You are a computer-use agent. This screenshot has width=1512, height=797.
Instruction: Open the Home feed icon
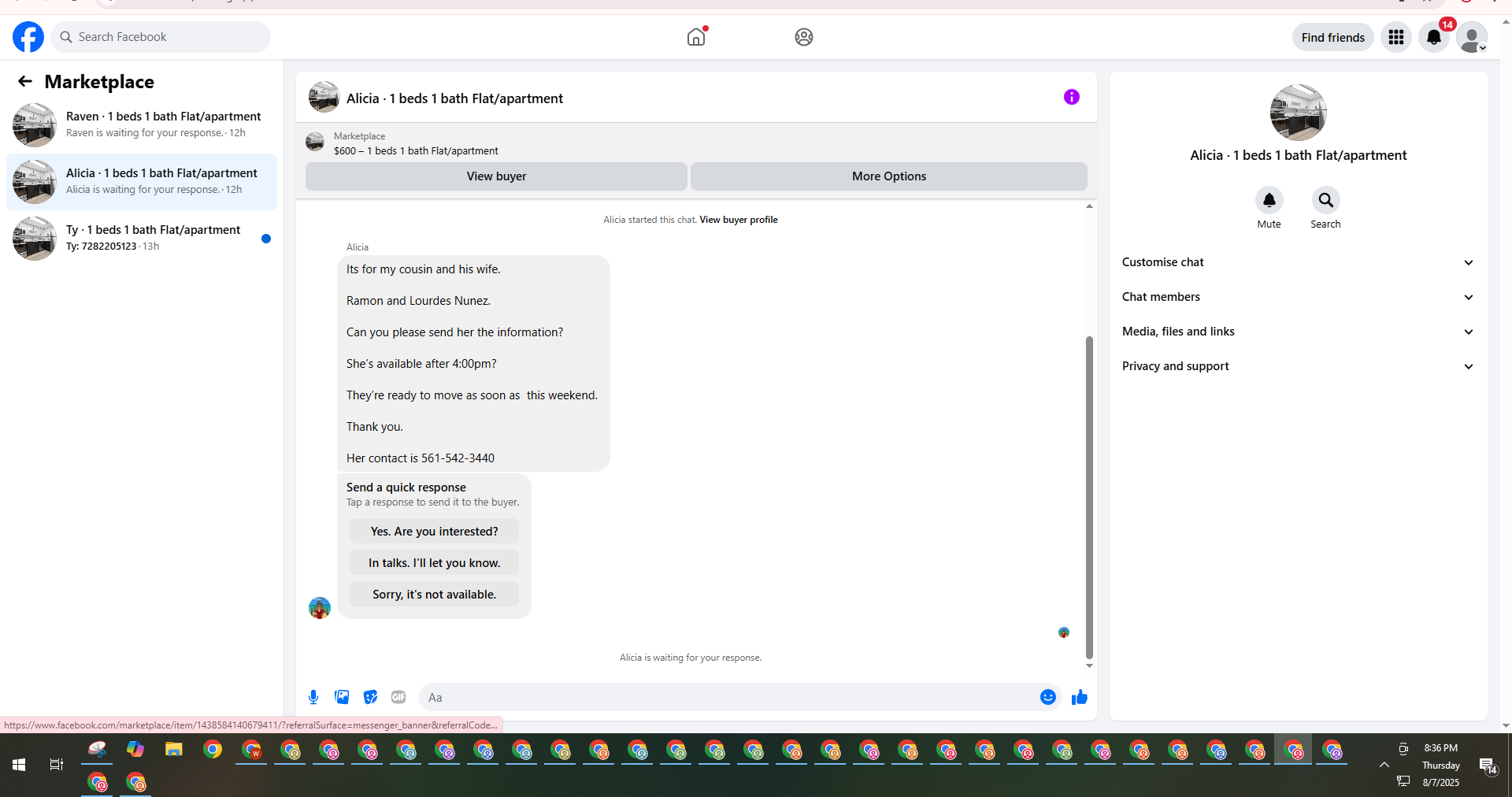click(x=696, y=37)
